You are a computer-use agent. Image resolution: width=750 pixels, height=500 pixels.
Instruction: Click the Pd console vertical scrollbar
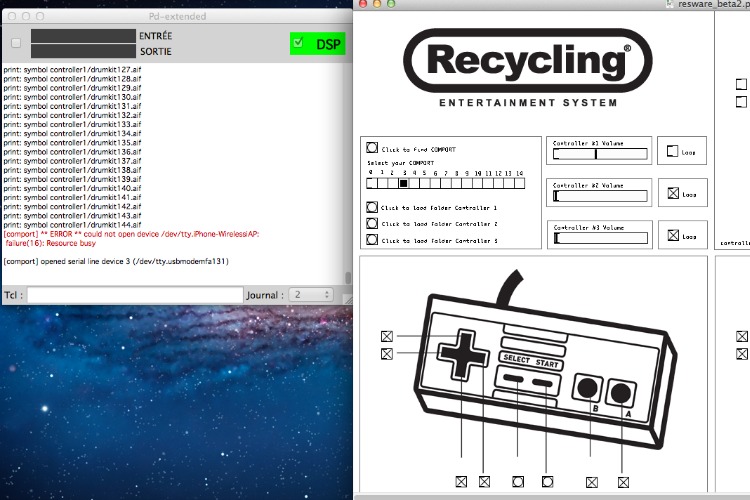point(348,278)
